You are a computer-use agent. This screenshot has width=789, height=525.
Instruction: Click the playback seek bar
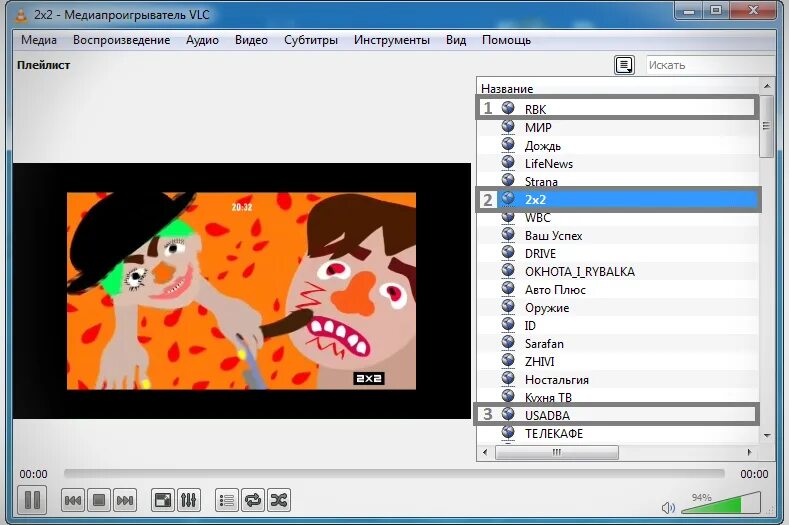click(394, 474)
